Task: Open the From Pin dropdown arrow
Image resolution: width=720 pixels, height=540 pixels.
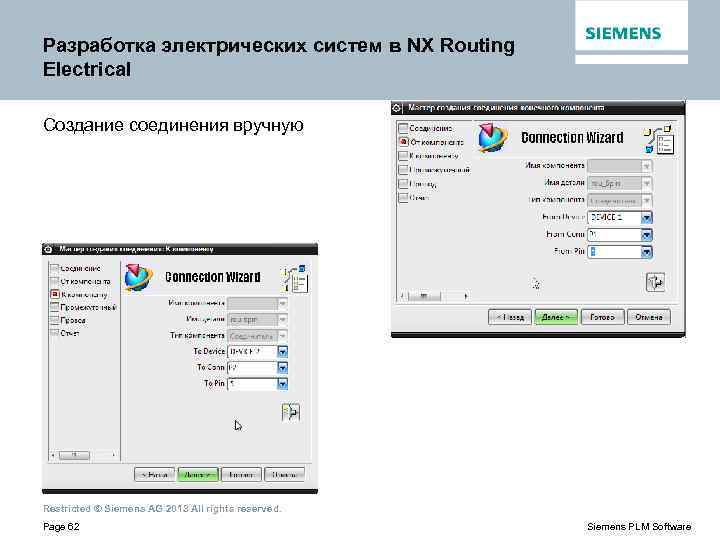Action: (x=647, y=252)
